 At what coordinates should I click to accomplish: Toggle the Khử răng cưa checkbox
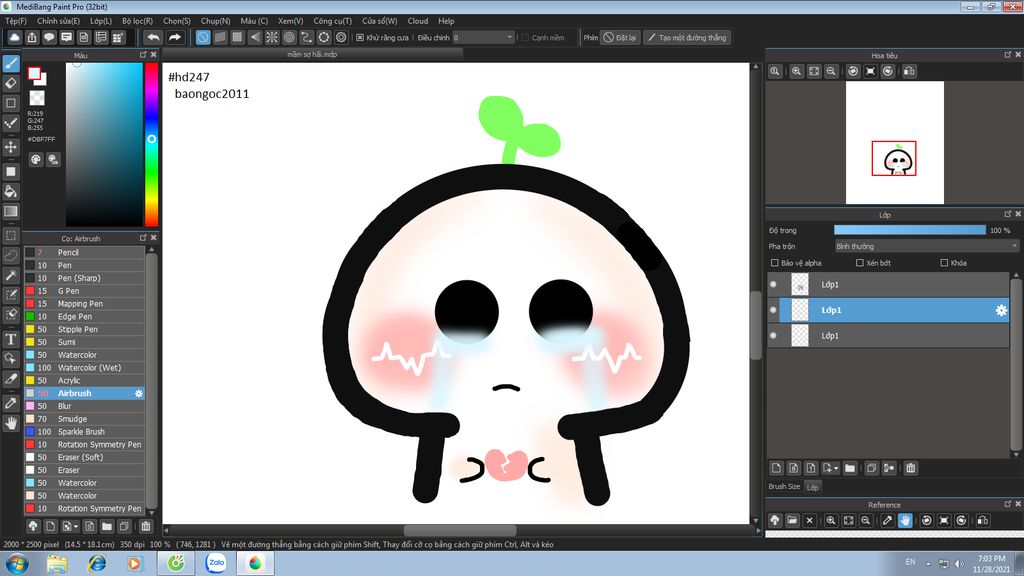(x=360, y=38)
